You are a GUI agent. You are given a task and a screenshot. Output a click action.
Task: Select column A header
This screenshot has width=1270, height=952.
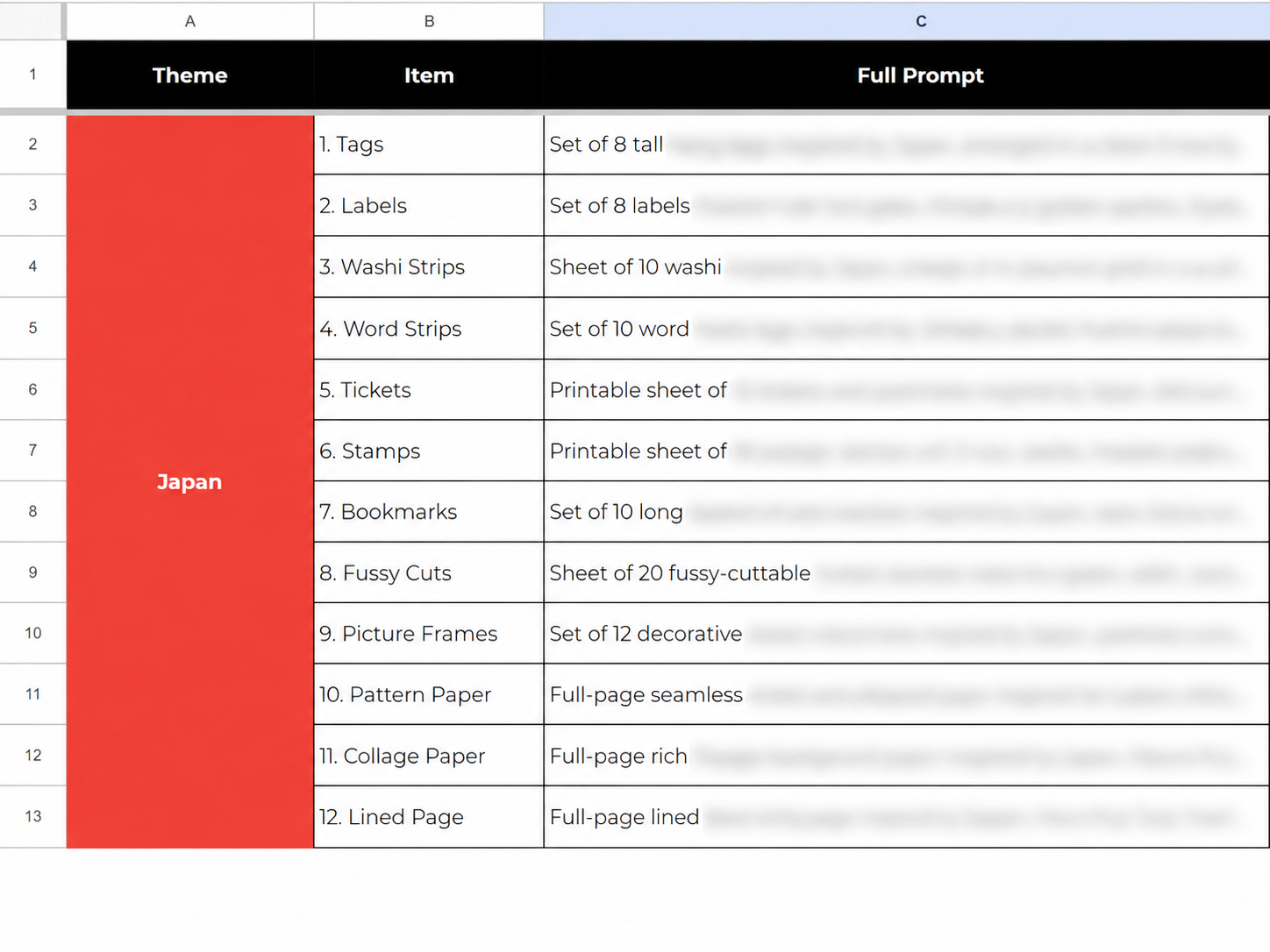coord(189,21)
